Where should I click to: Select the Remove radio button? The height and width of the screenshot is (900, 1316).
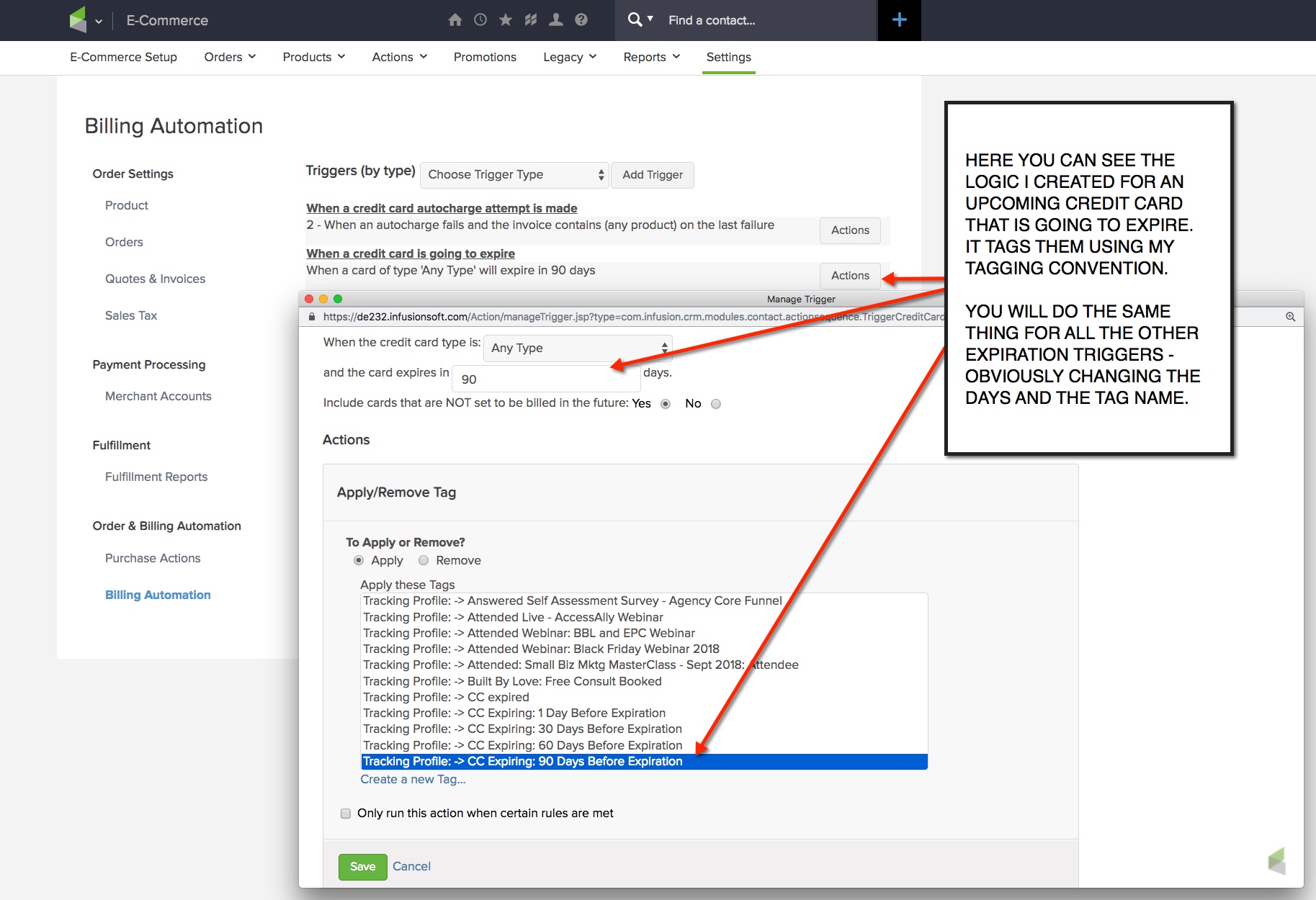[424, 560]
